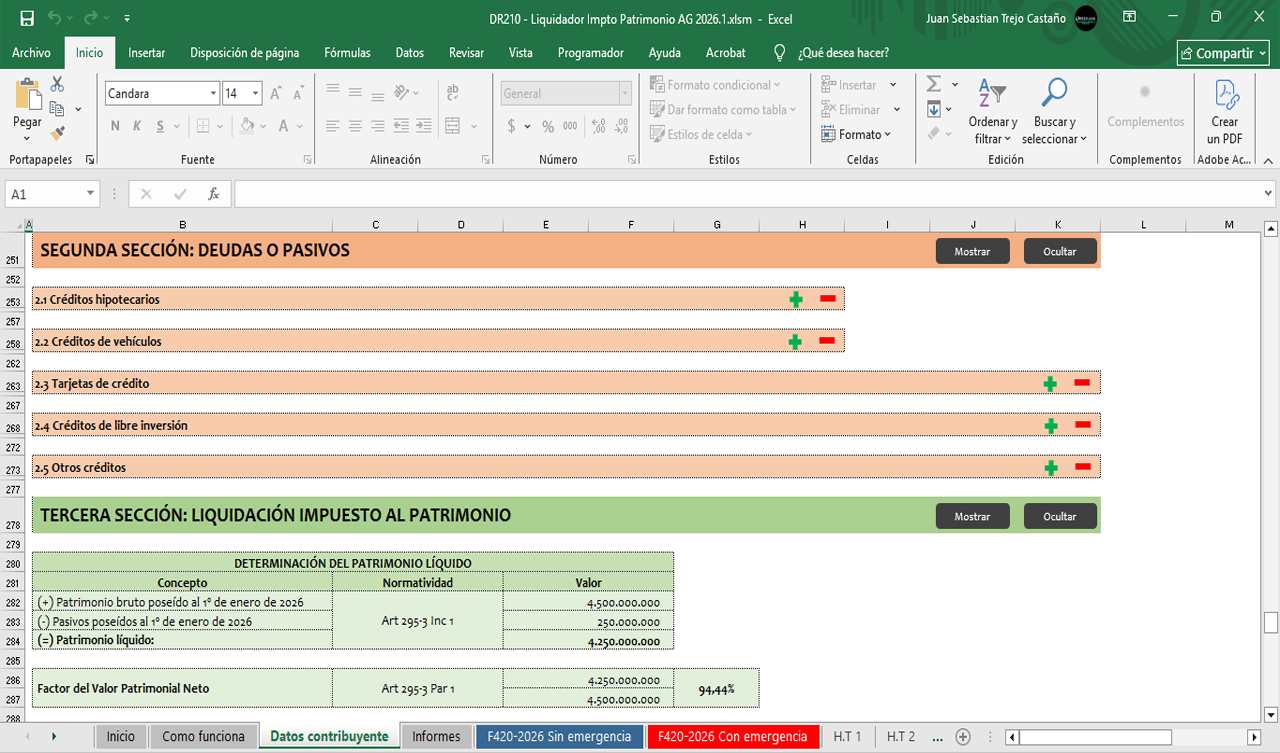Expand Otros créditos with green plus

1050,467
